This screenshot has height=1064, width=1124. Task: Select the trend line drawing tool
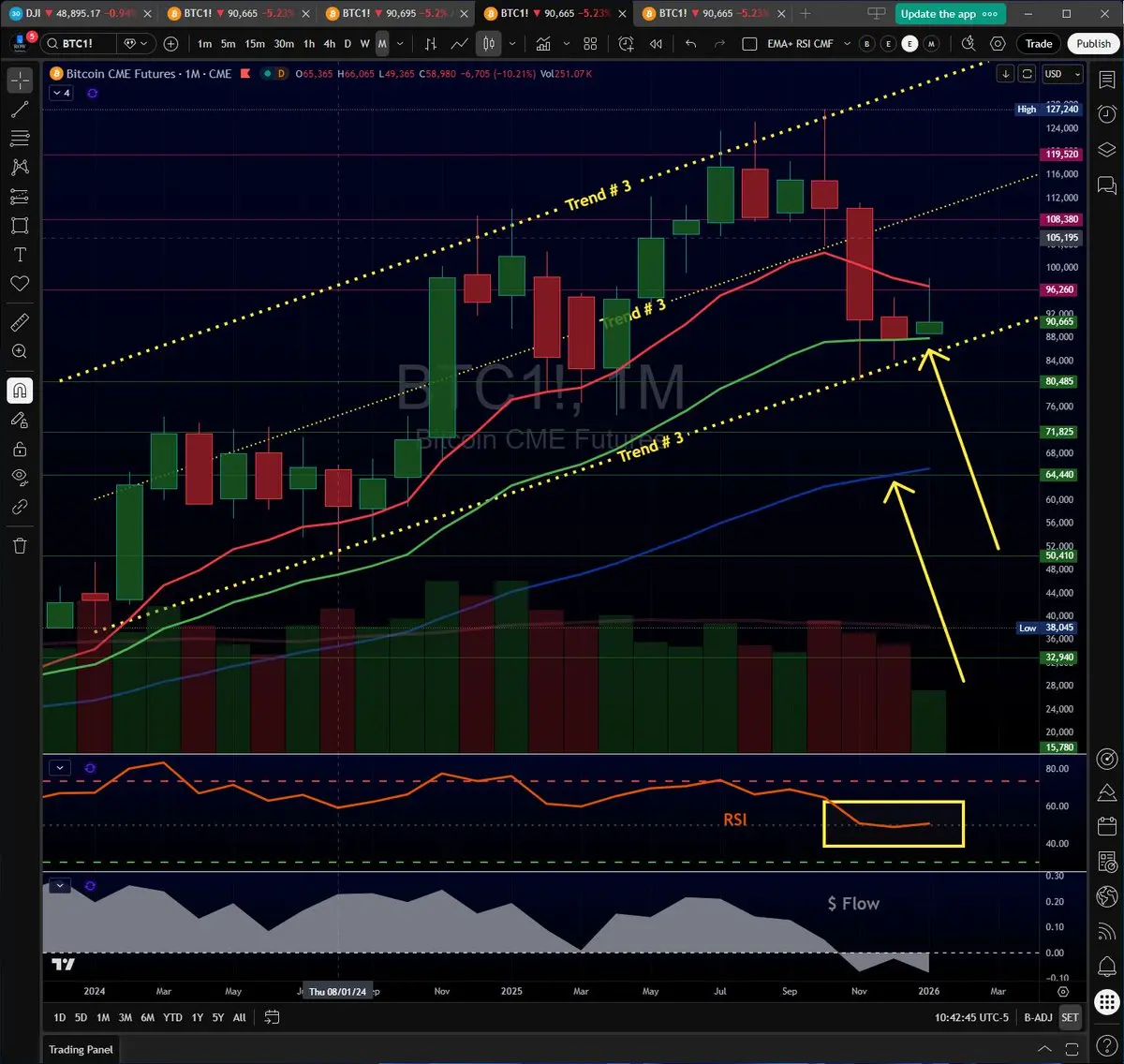[x=20, y=110]
